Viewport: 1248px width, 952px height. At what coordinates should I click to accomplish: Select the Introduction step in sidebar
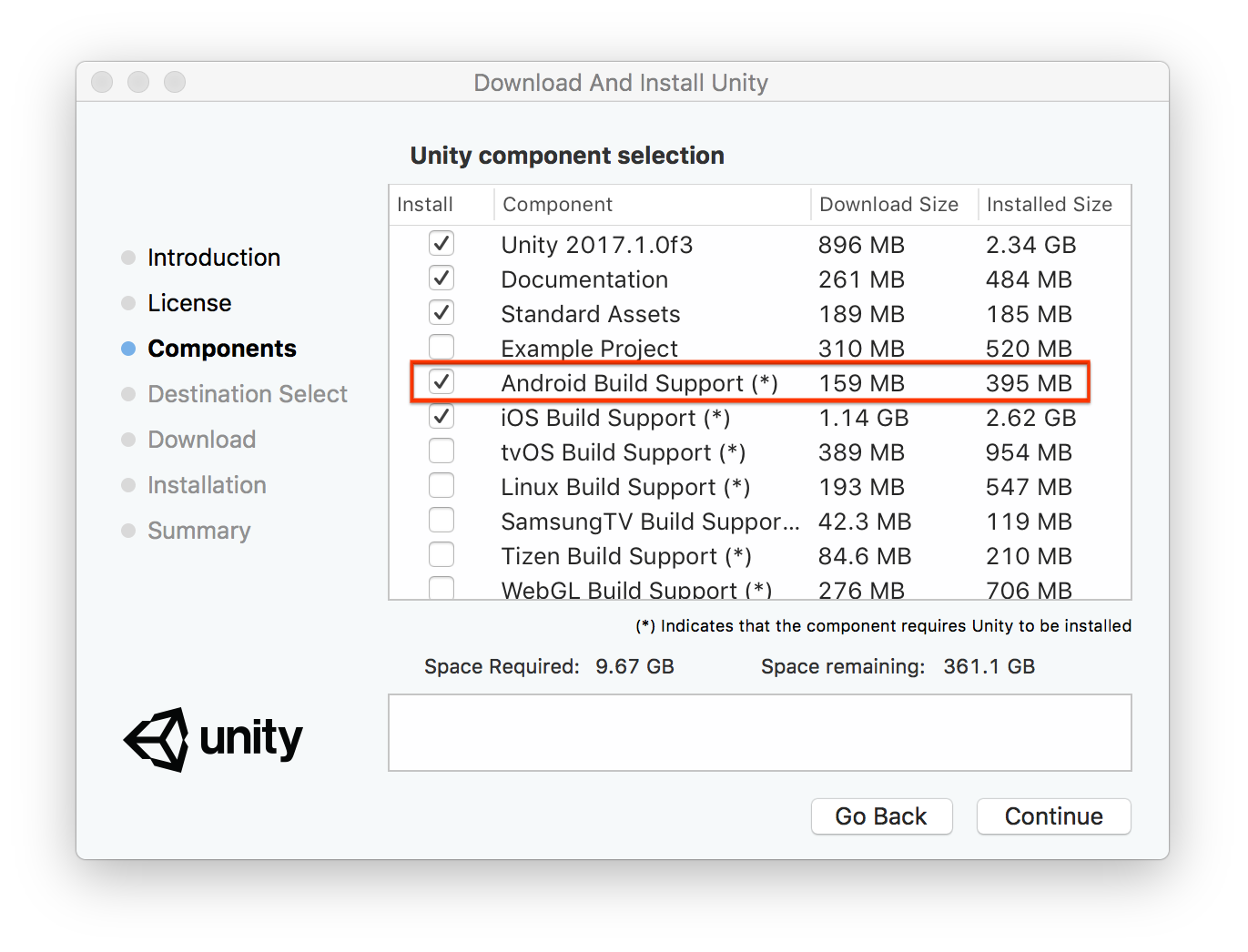pos(213,257)
